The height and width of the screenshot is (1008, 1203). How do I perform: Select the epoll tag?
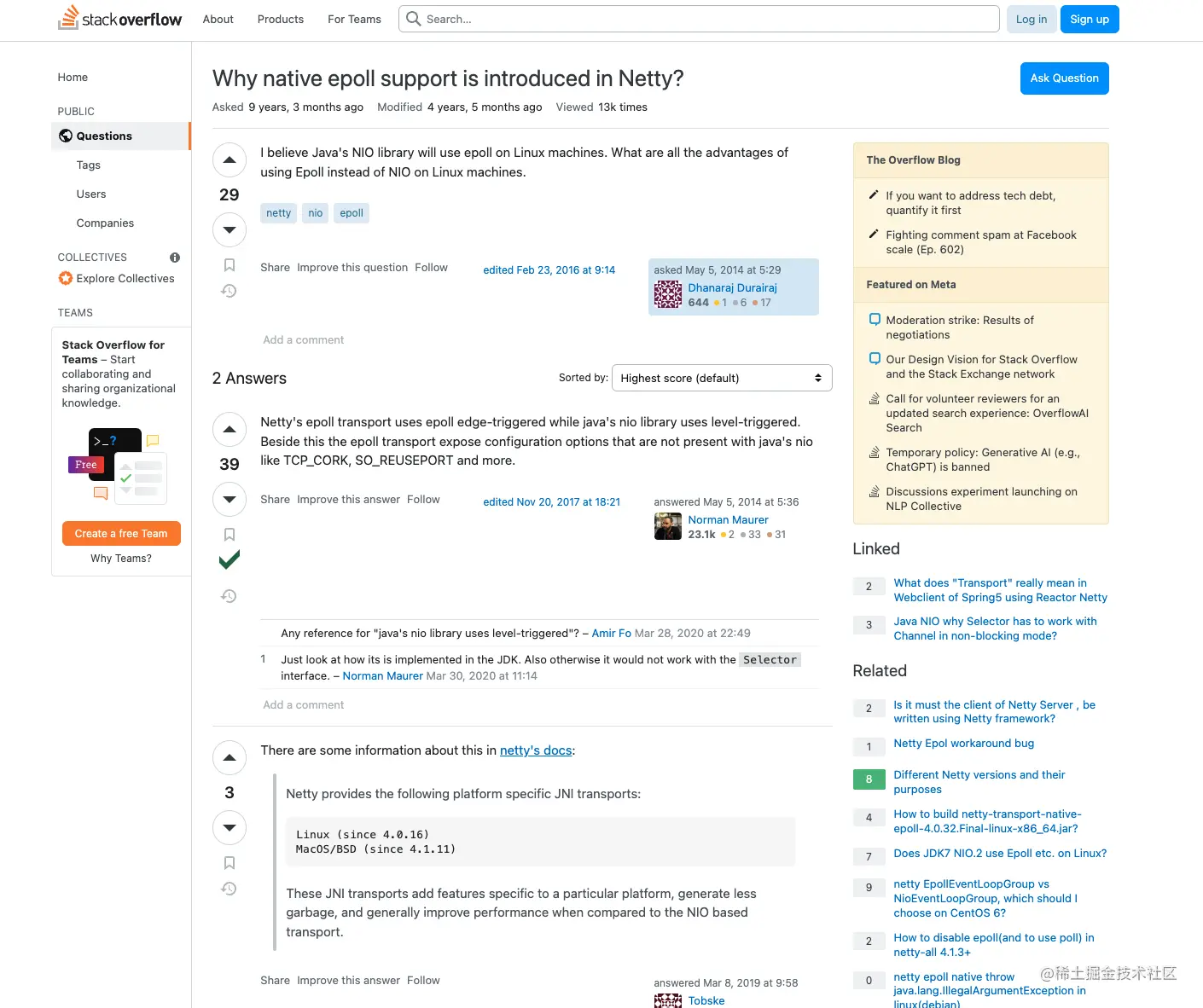point(352,213)
